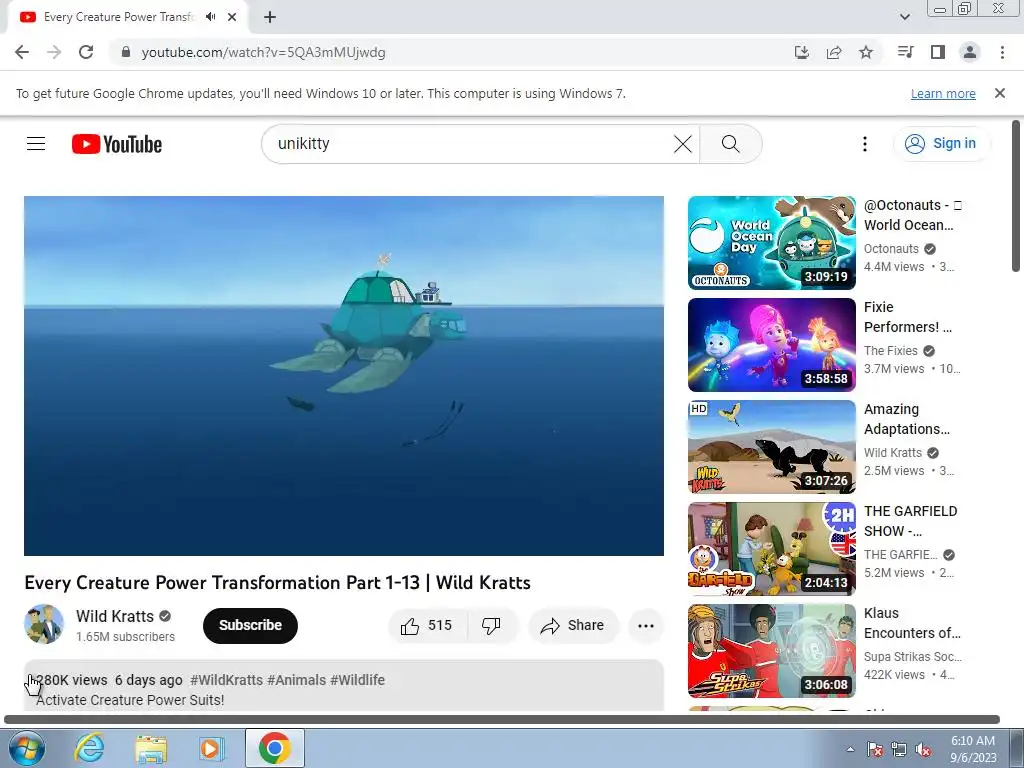
Task: Open the media controls icon in toolbar
Action: tap(905, 52)
